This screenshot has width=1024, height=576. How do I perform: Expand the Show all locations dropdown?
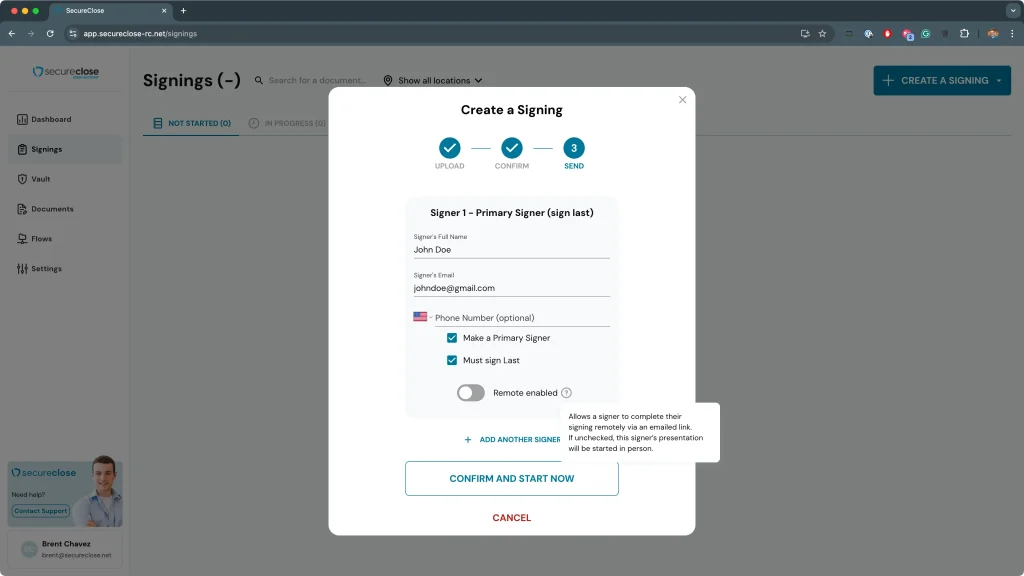pos(433,80)
